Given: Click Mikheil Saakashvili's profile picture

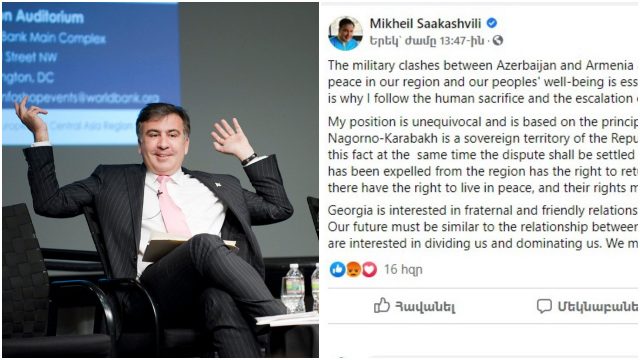Looking at the screenshot, I should [345, 33].
